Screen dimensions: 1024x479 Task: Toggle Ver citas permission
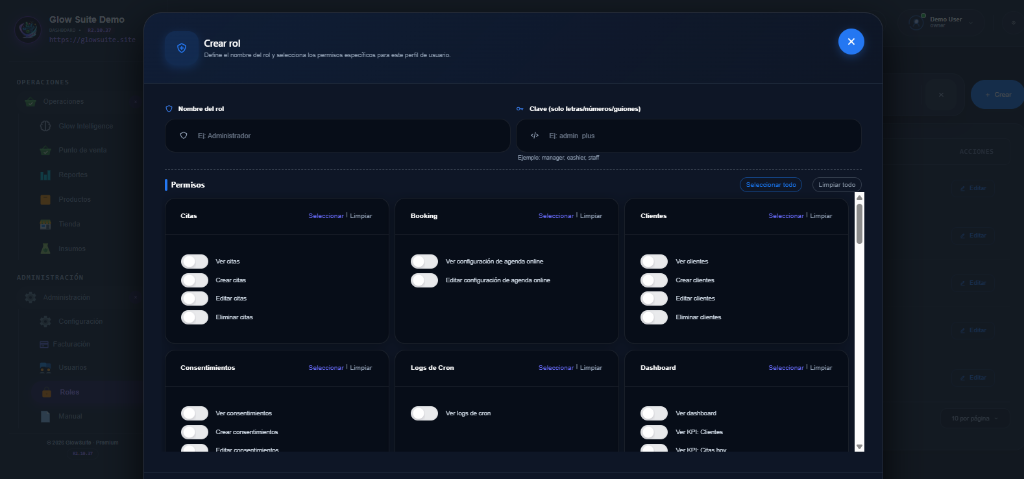click(195, 261)
